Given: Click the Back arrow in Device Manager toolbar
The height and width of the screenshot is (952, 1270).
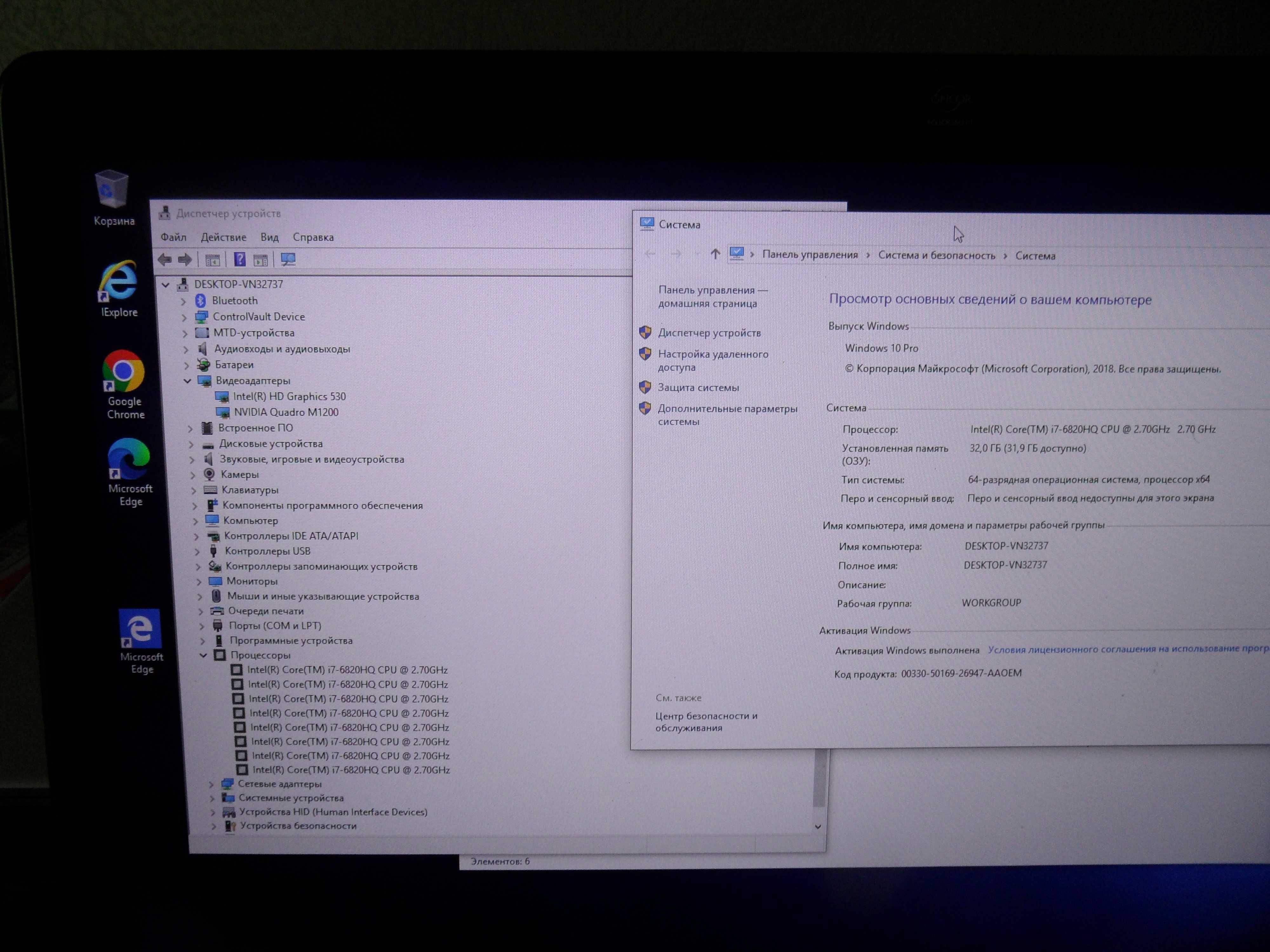Looking at the screenshot, I should 165,259.
